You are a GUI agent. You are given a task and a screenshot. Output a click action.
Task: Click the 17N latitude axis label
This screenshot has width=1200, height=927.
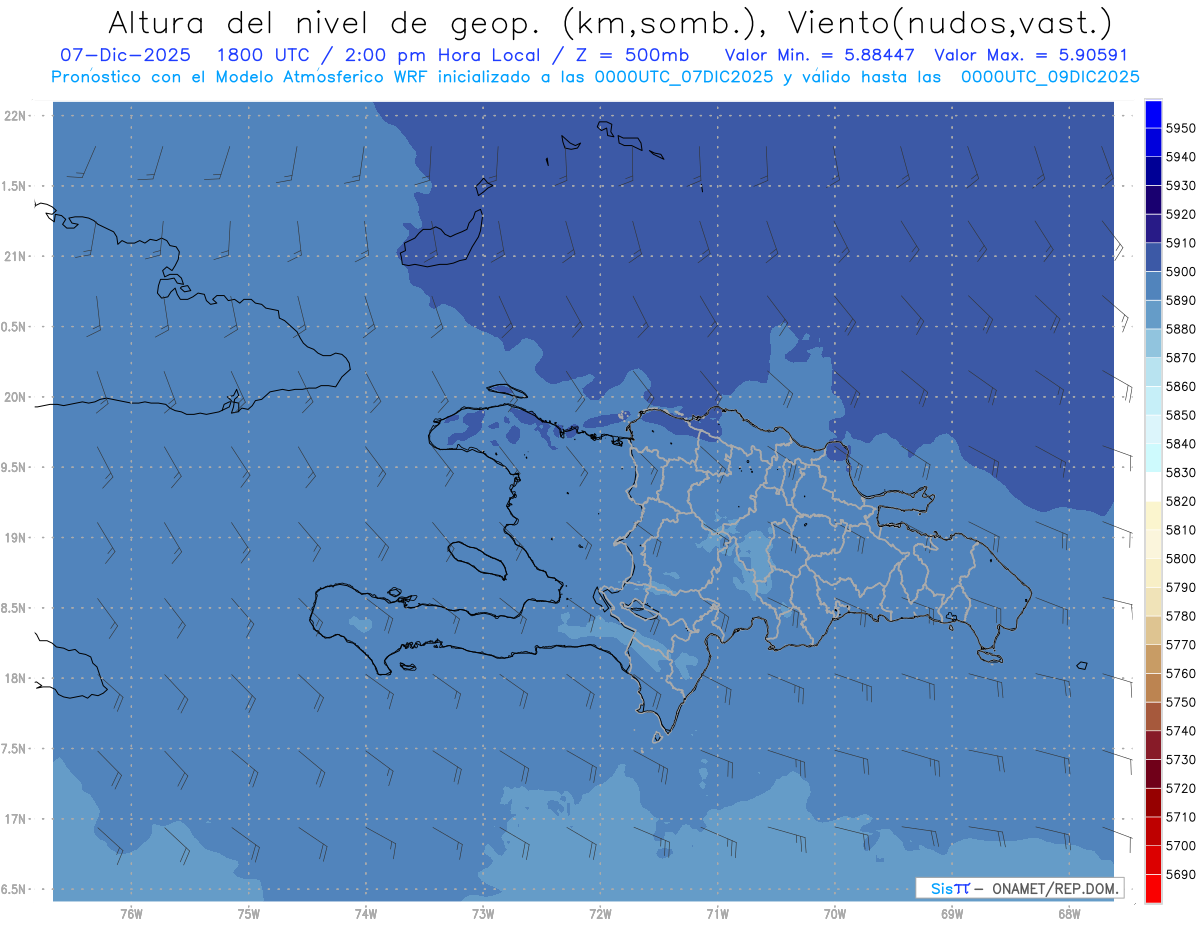(15, 820)
